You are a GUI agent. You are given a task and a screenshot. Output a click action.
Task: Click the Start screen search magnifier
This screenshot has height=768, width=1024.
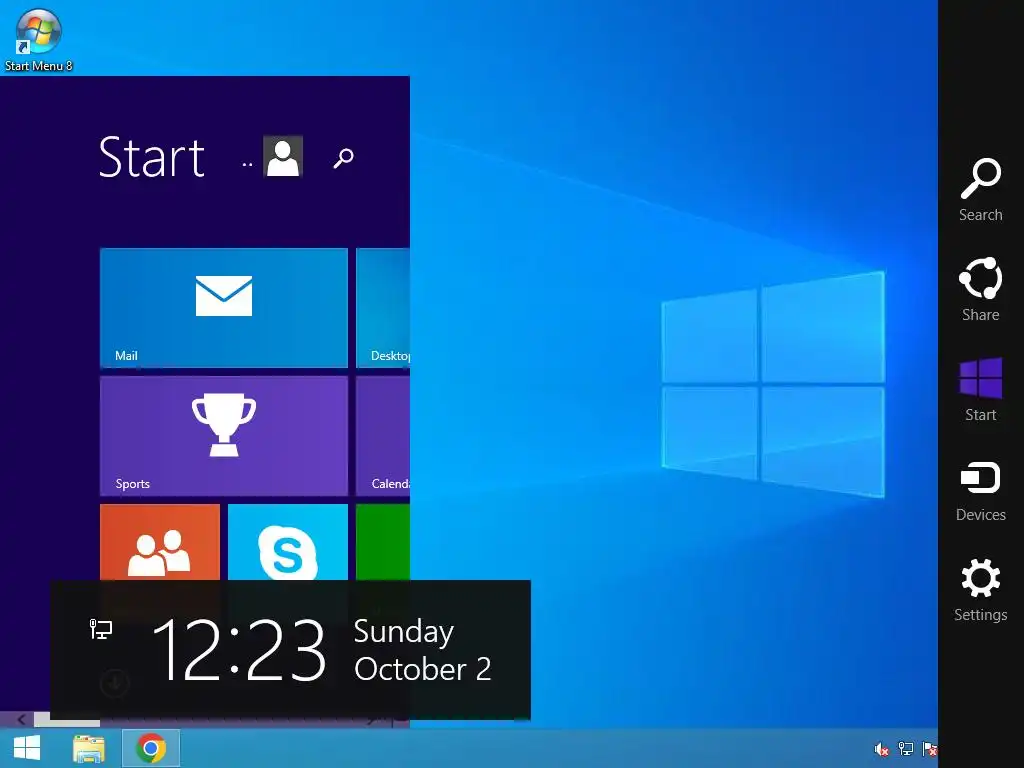click(x=344, y=157)
